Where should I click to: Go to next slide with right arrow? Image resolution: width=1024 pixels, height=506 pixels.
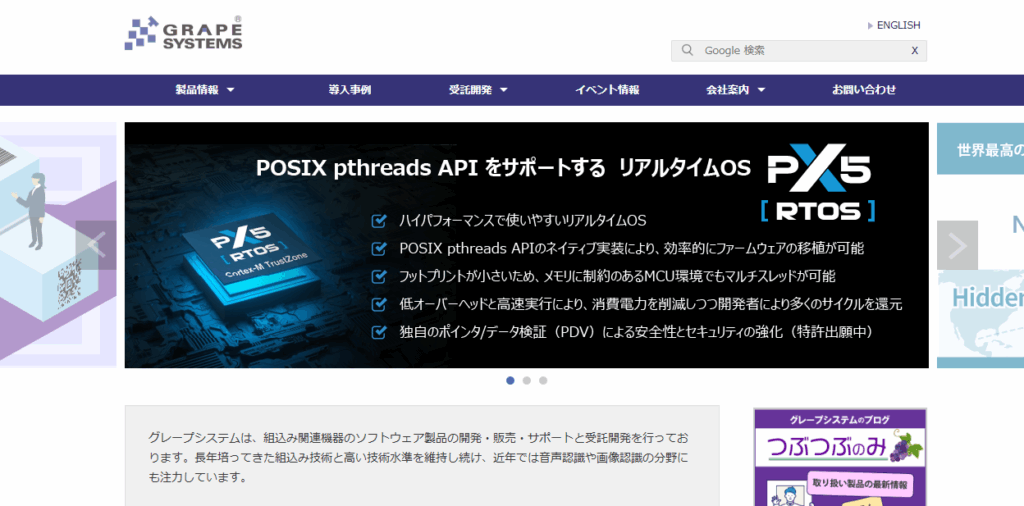click(957, 245)
